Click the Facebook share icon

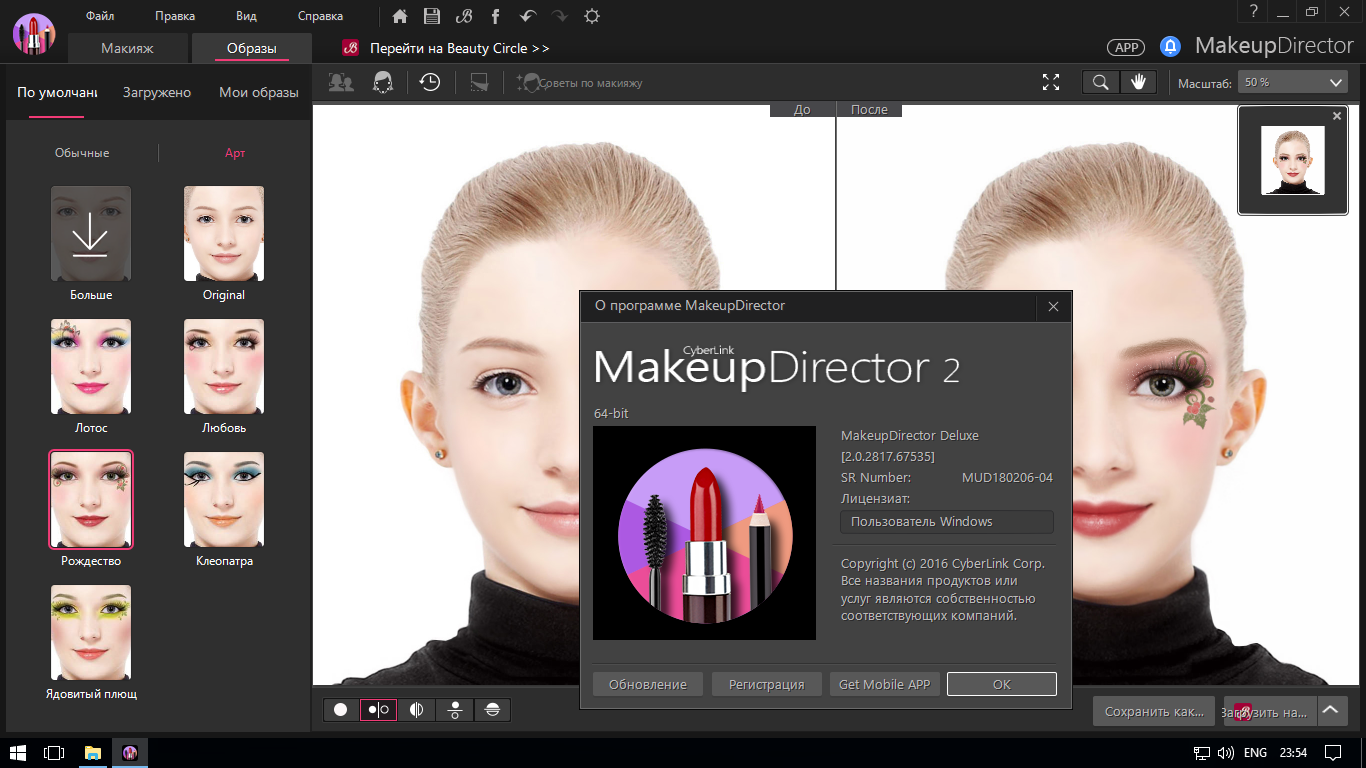tap(495, 16)
